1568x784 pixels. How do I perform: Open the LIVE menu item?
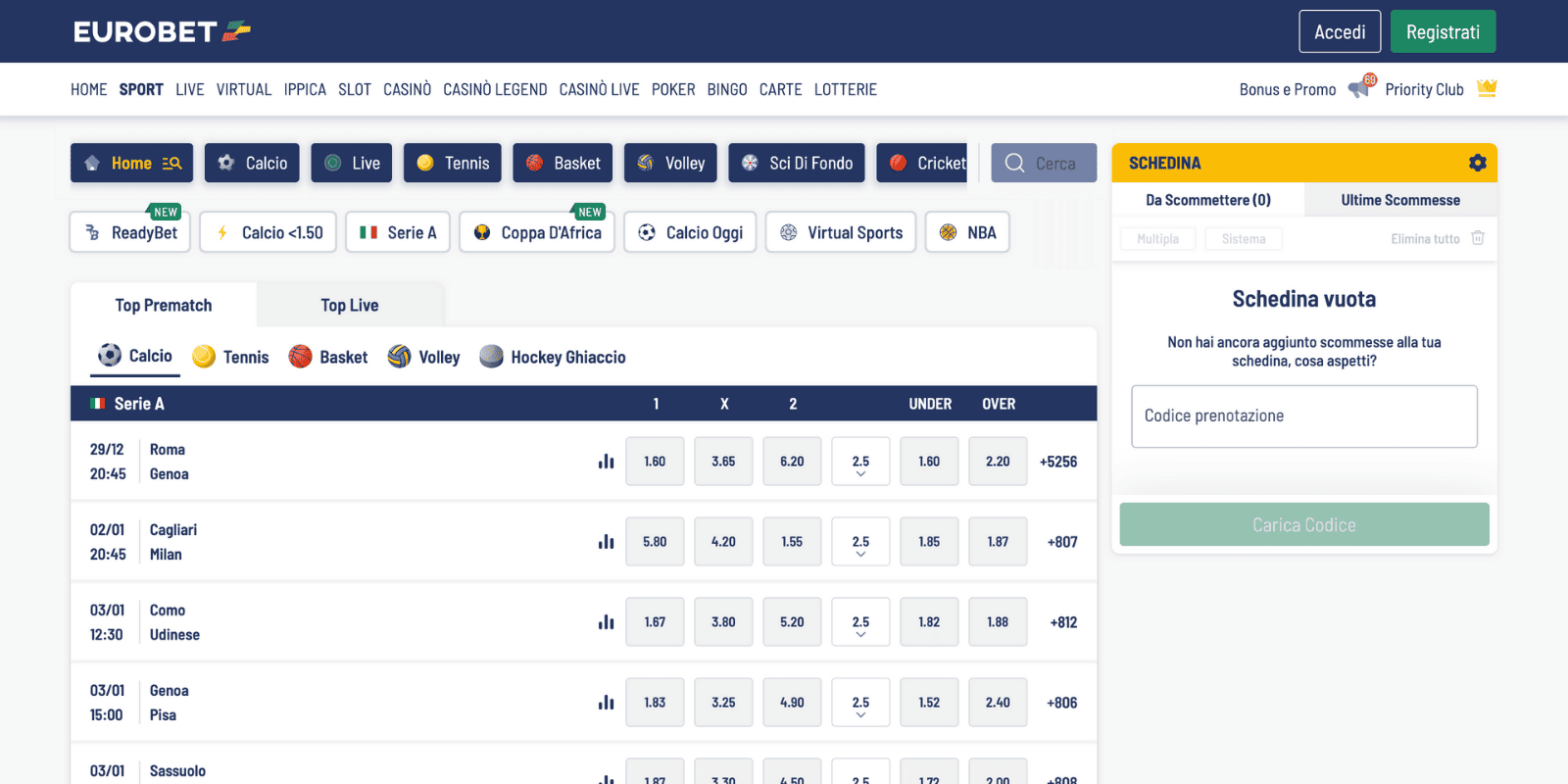click(x=190, y=89)
